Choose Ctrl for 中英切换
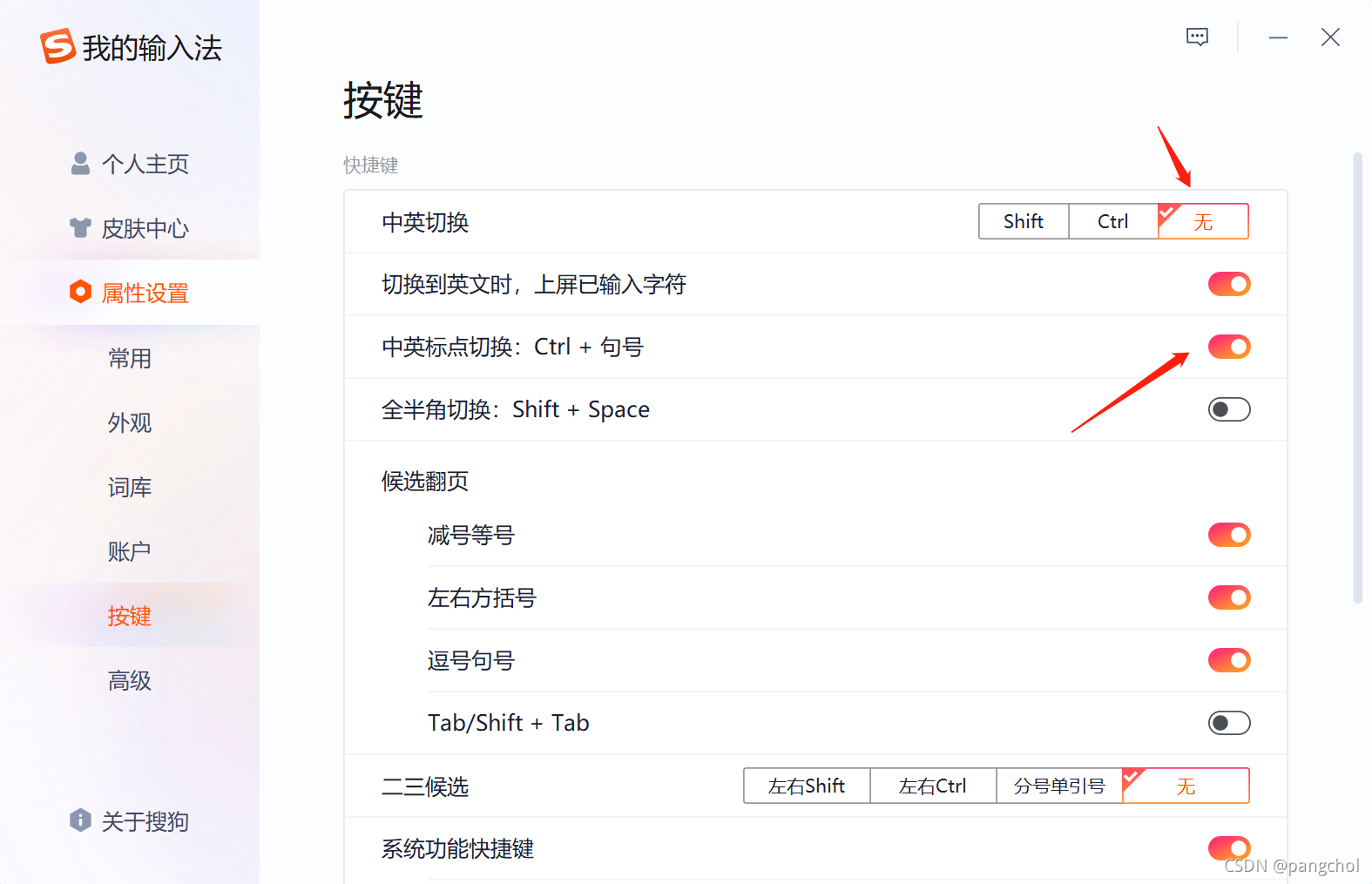1372x884 pixels. click(1113, 221)
